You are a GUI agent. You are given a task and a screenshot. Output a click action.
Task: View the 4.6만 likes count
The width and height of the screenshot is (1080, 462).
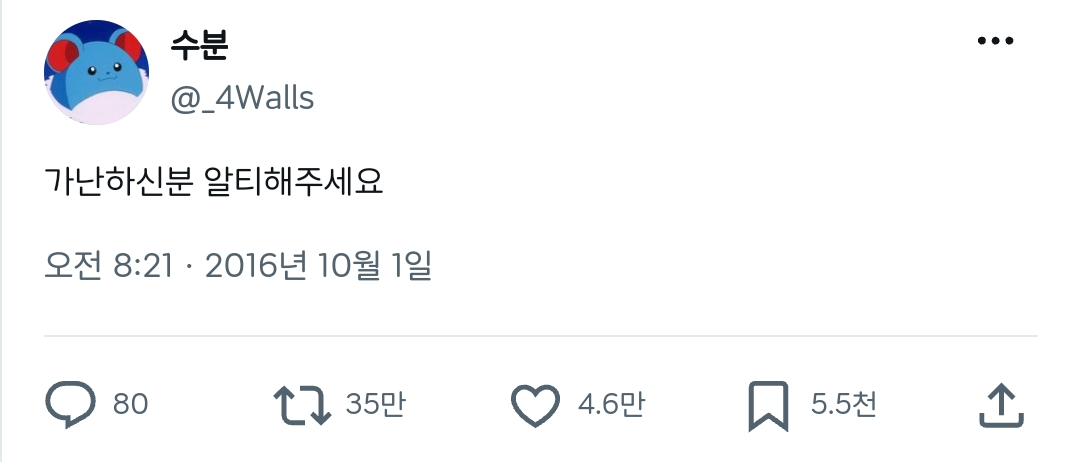pyautogui.click(x=611, y=404)
